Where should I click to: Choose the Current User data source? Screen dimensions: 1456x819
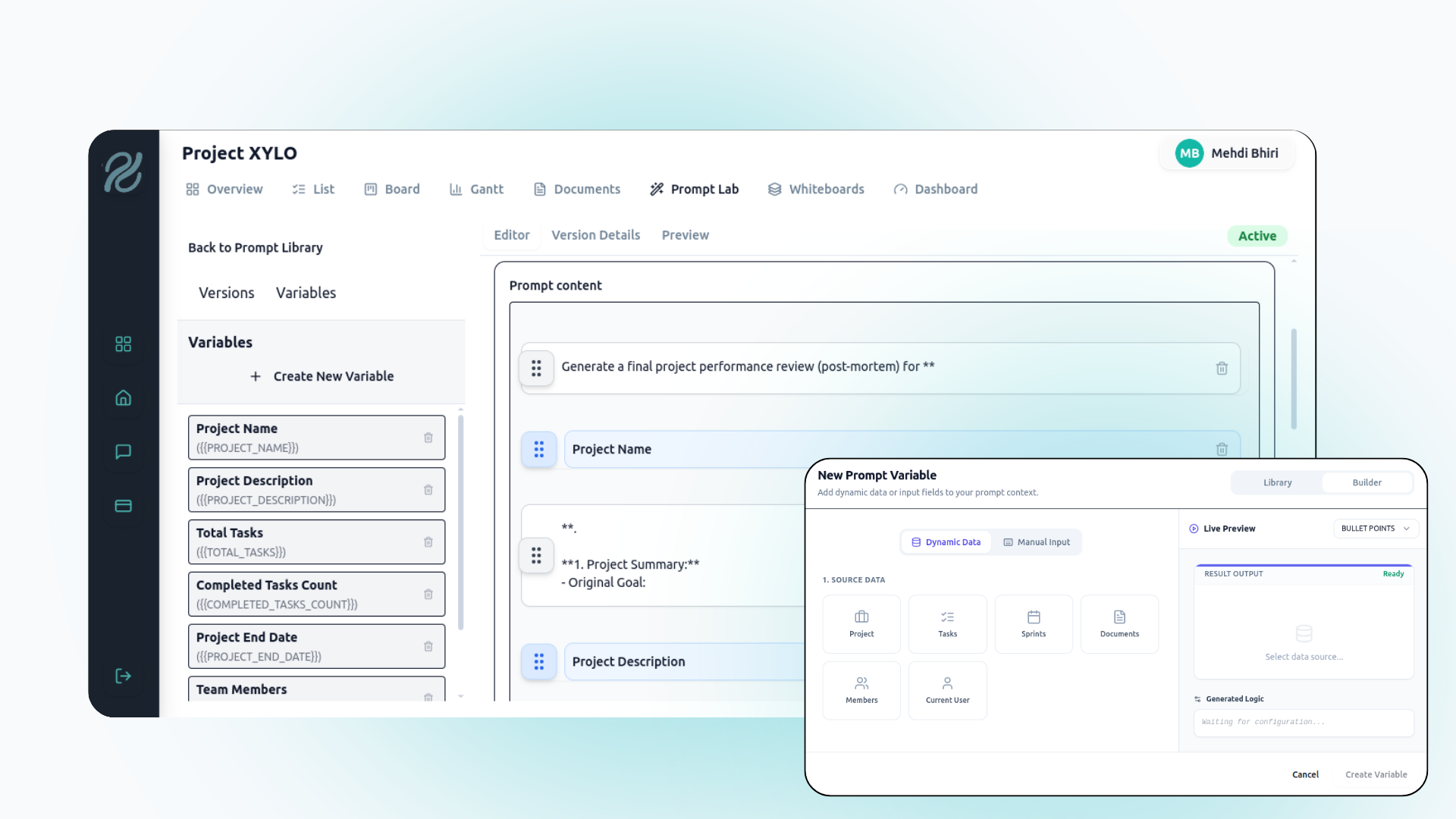coord(947,690)
